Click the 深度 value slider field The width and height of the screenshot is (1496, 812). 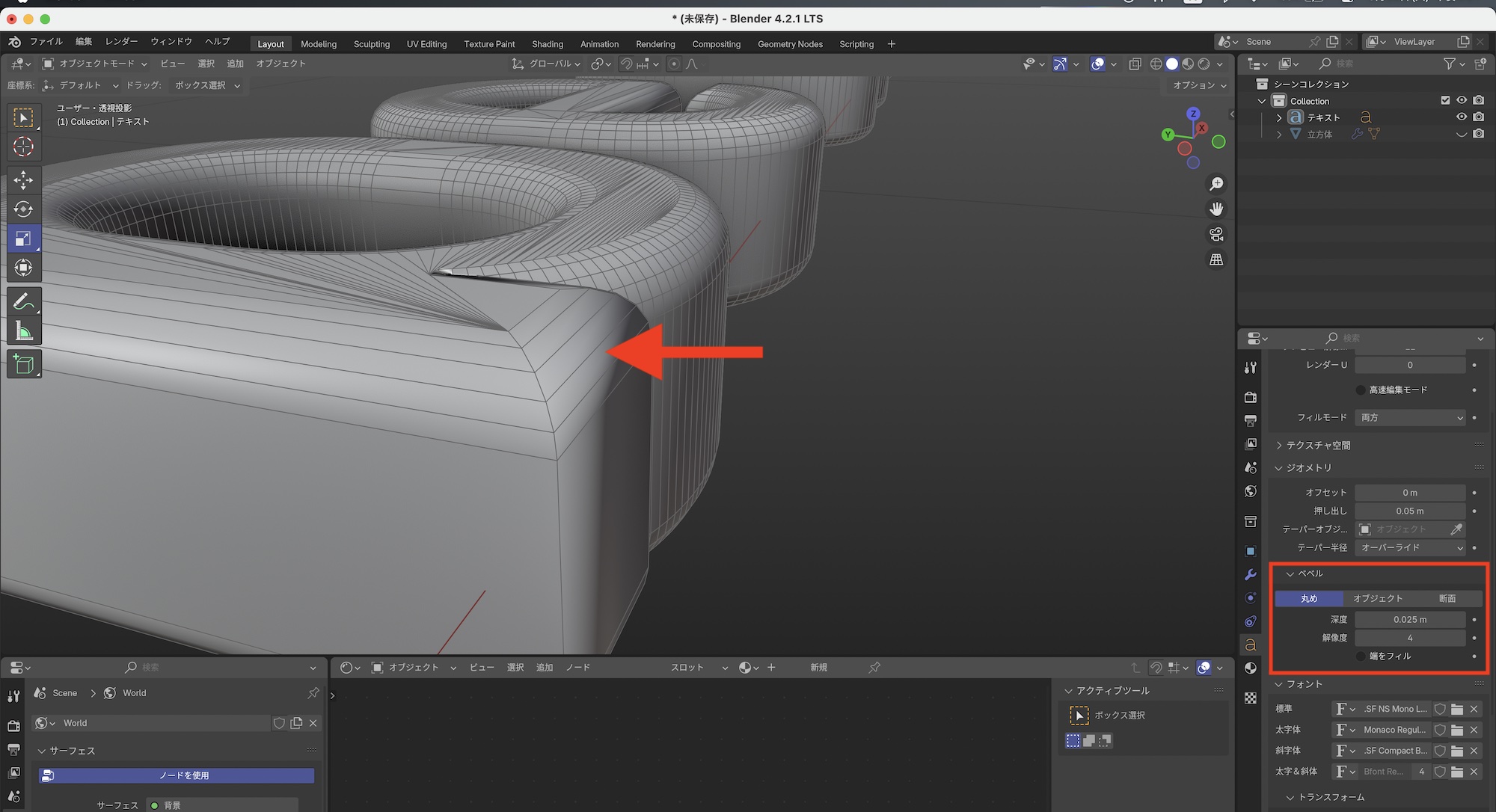1409,619
